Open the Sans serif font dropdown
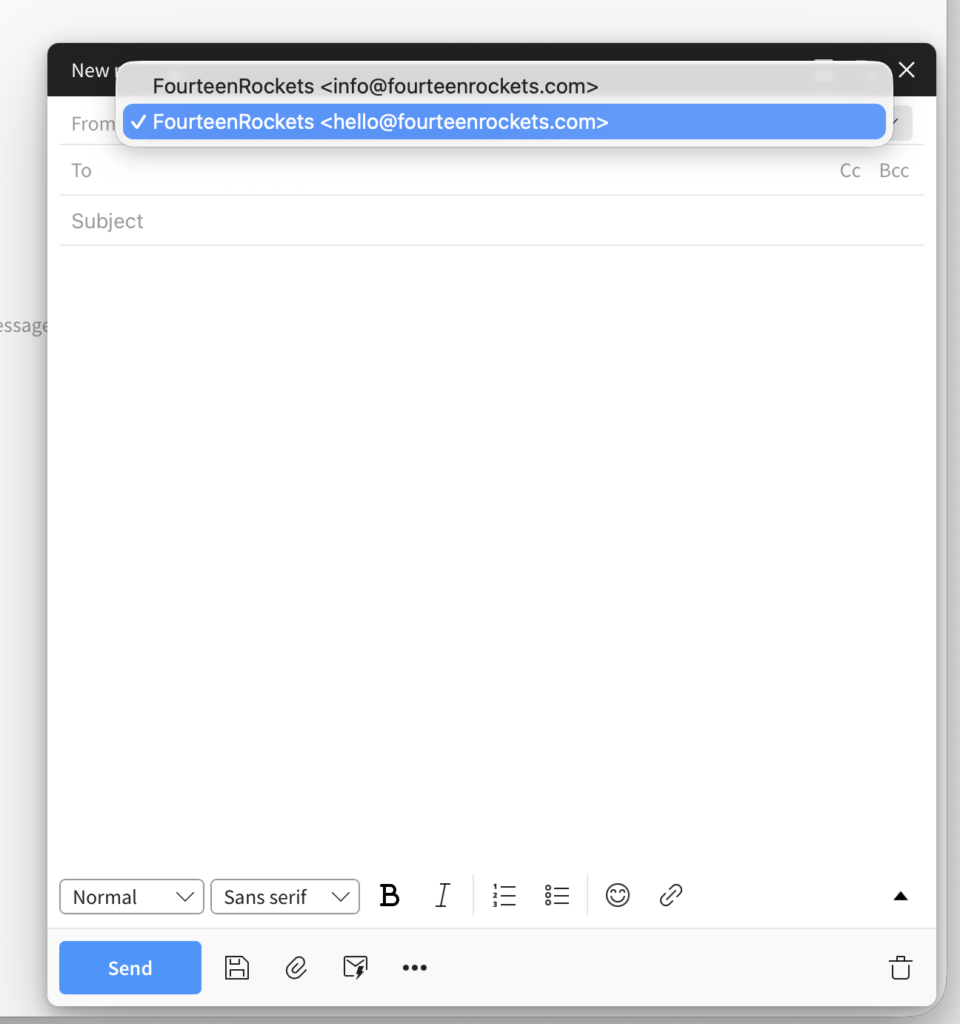Image resolution: width=960 pixels, height=1024 pixels. (285, 897)
